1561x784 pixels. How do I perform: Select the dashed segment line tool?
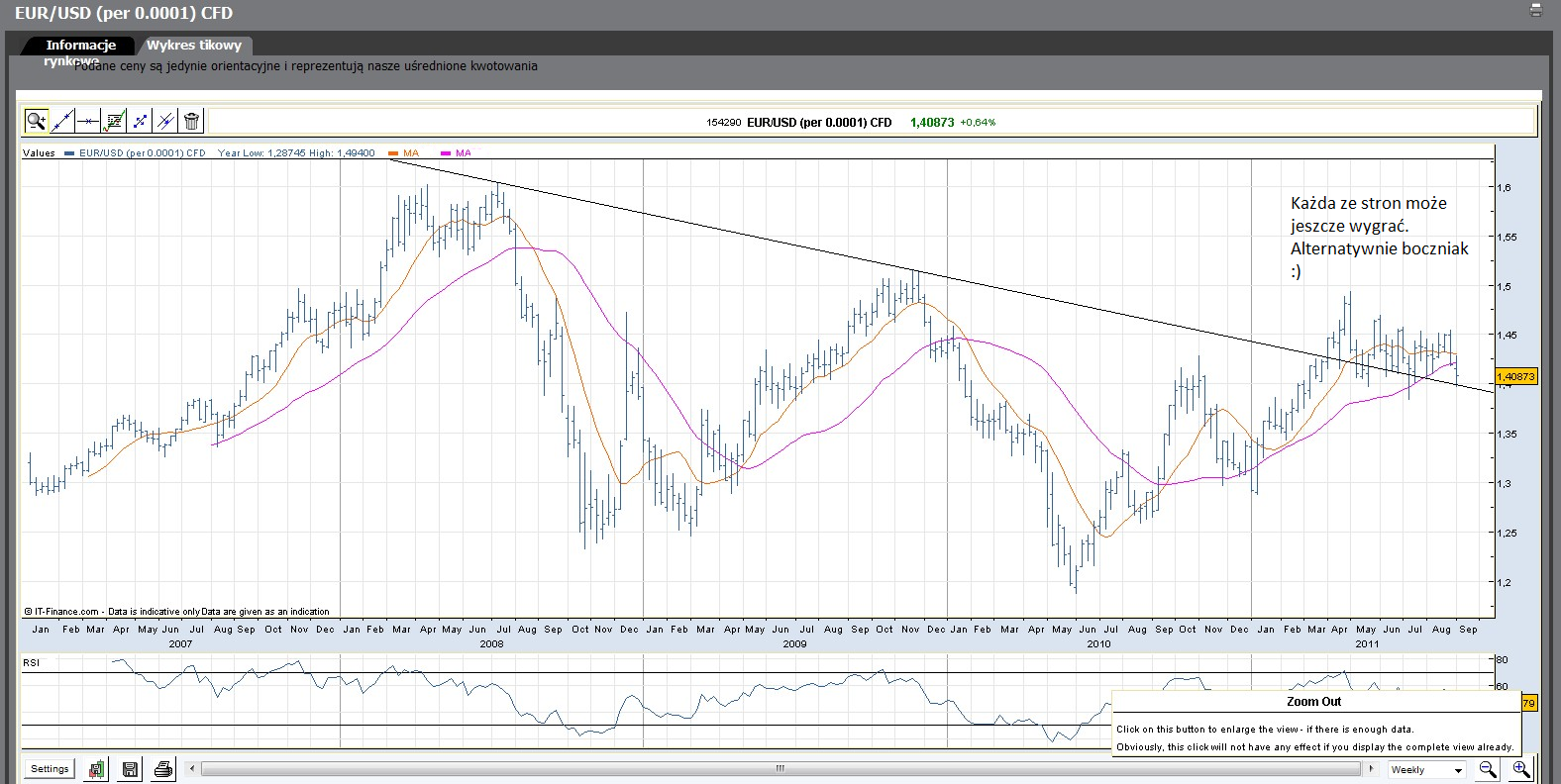[x=140, y=121]
